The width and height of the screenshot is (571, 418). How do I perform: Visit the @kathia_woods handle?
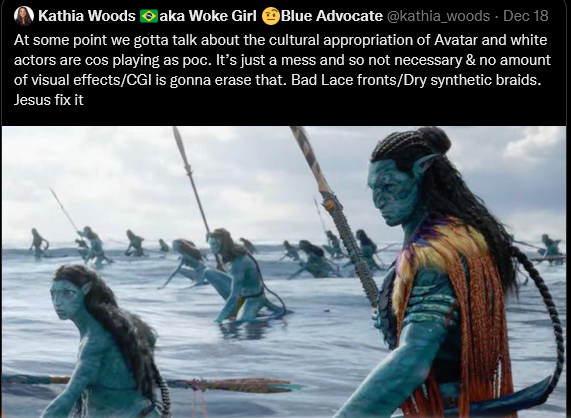pos(438,16)
